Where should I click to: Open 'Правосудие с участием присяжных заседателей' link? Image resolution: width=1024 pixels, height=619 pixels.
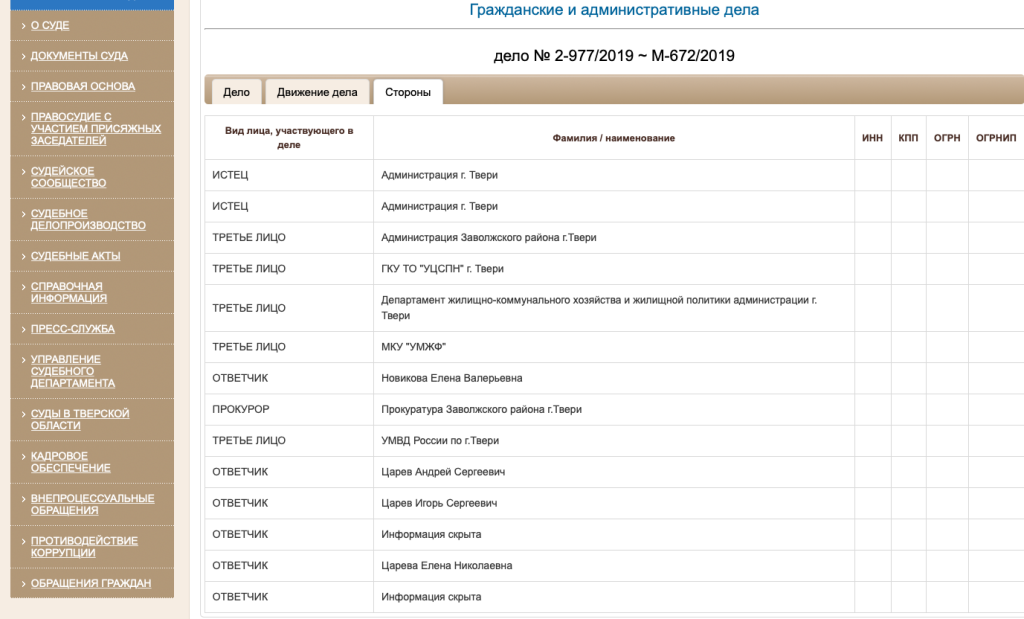95,128
